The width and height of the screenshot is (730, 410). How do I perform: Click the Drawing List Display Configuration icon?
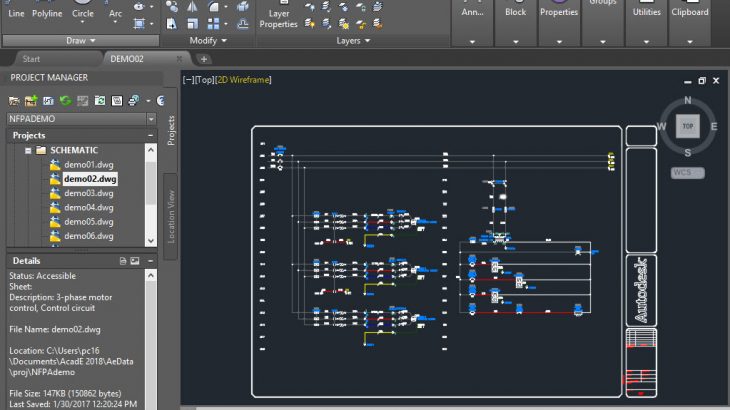[x=117, y=101]
